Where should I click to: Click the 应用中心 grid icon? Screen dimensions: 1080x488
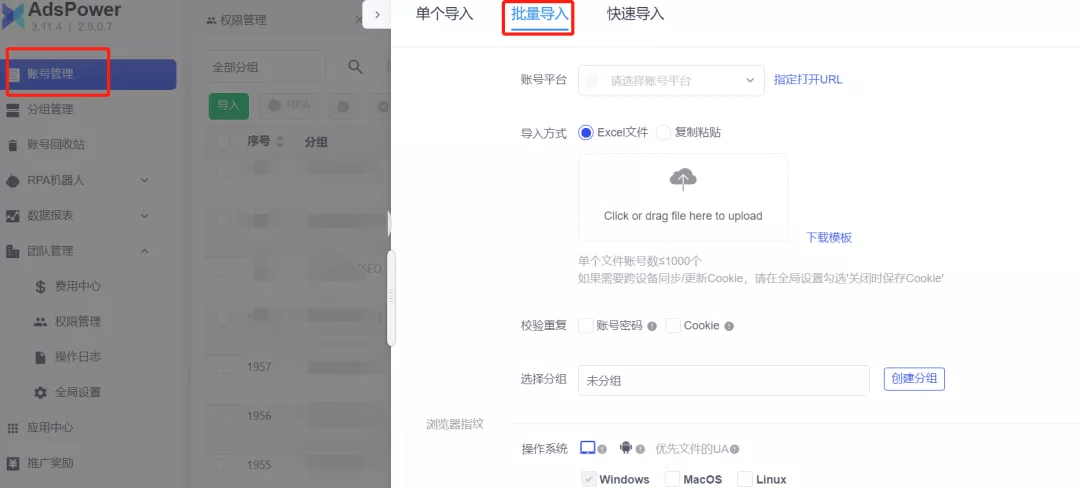pos(12,428)
